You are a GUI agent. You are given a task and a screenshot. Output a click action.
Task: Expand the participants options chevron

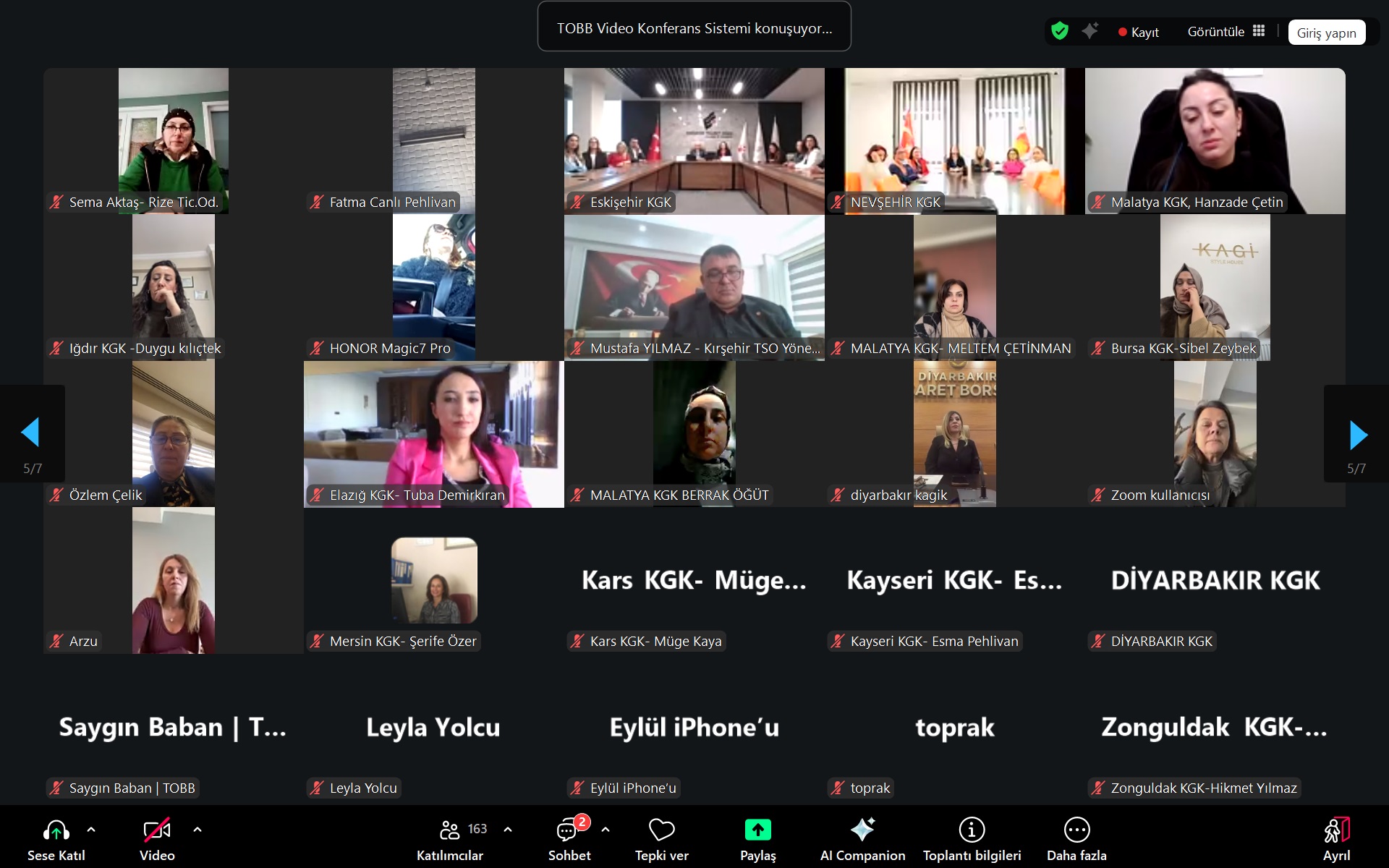pos(508,830)
